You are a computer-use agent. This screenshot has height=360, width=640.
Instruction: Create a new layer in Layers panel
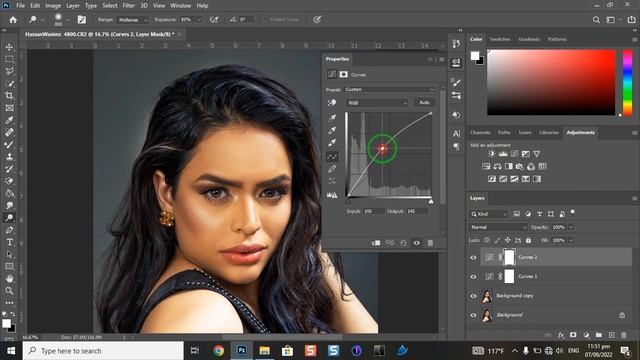point(611,335)
